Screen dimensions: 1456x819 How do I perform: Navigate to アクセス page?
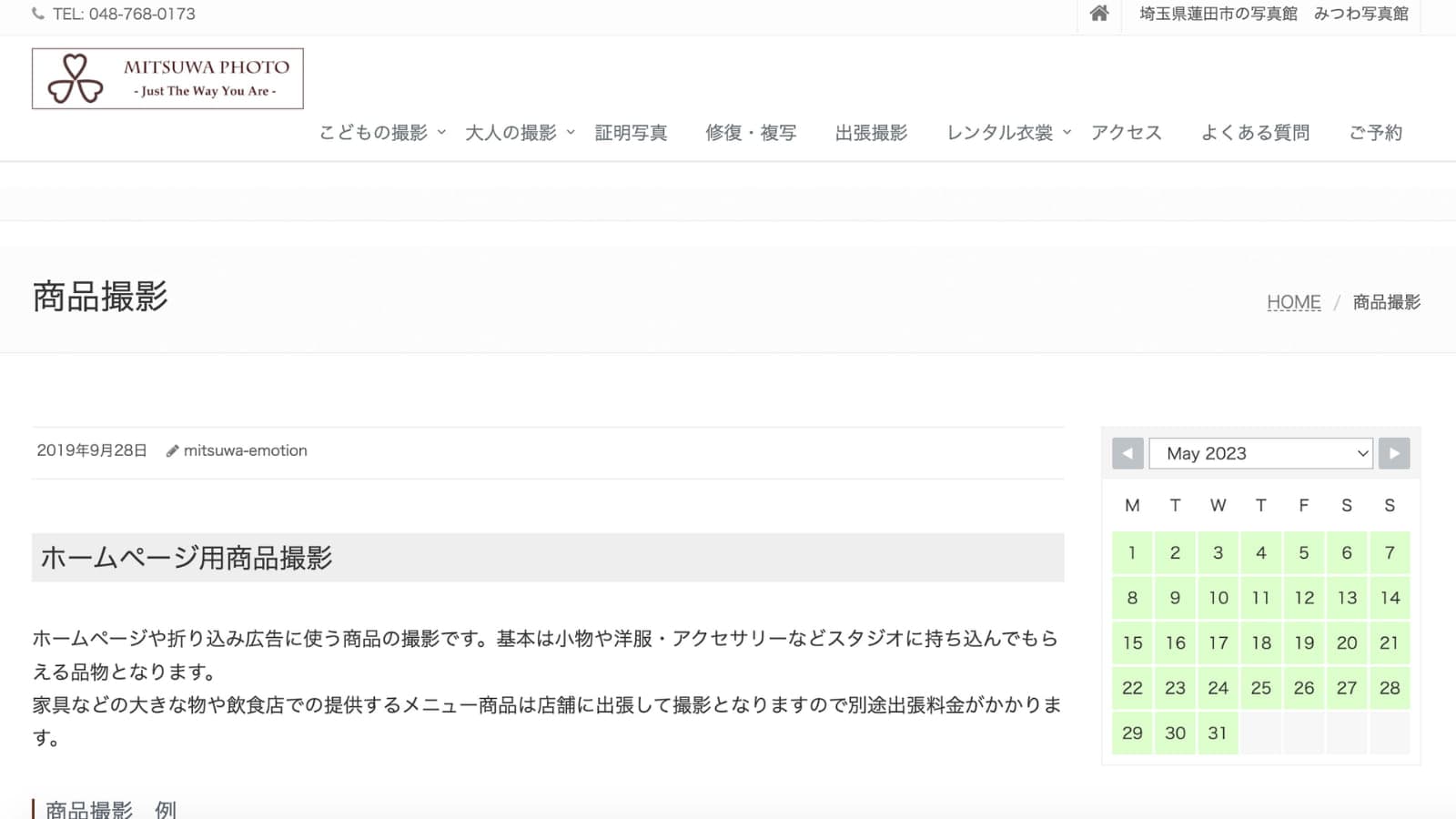pyautogui.click(x=1127, y=133)
